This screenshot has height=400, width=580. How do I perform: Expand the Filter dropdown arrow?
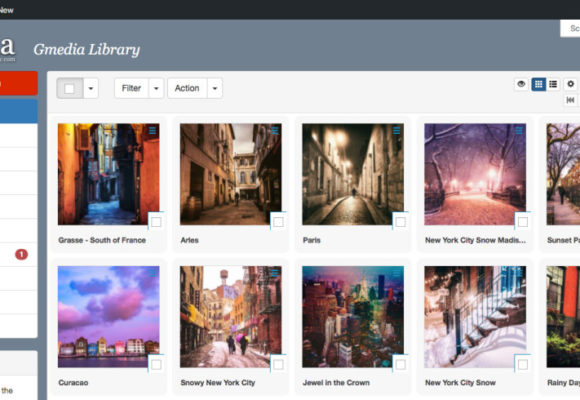pos(156,88)
